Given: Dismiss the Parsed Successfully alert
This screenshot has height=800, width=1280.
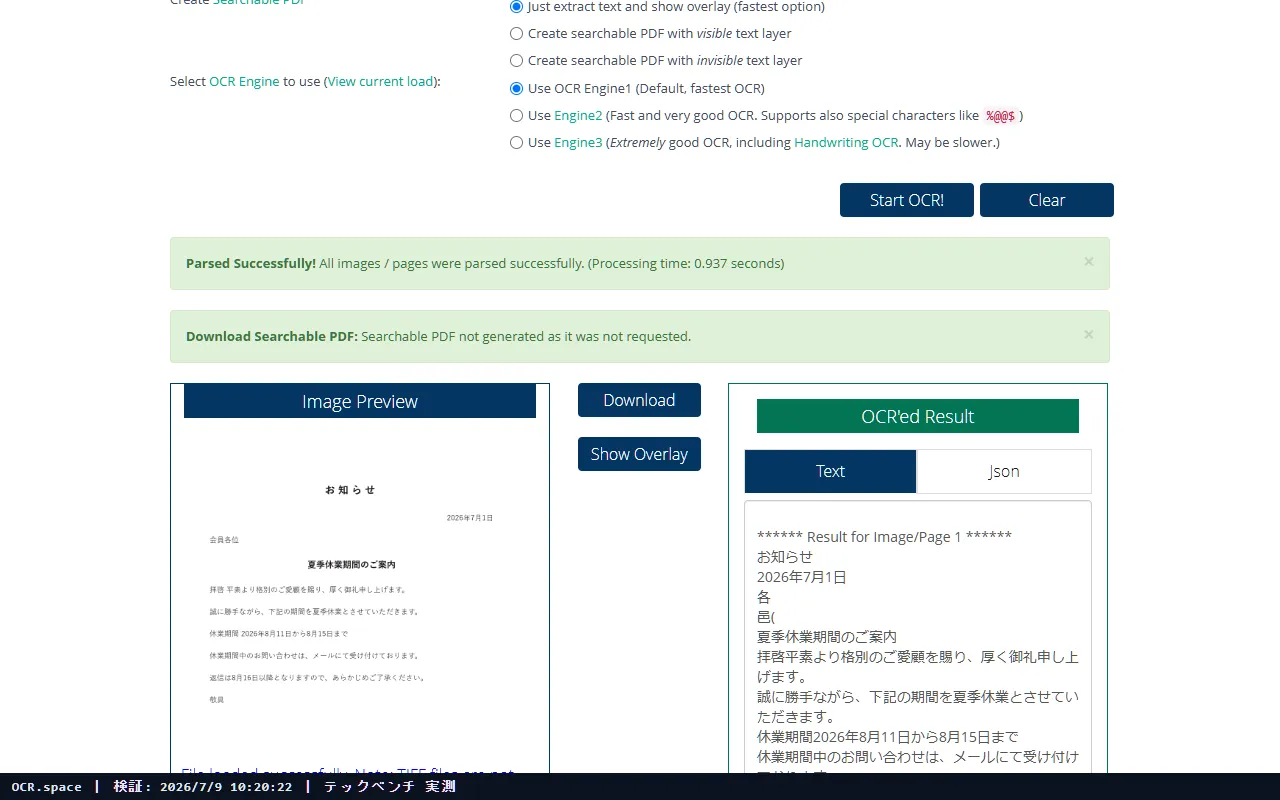Looking at the screenshot, I should [1089, 262].
